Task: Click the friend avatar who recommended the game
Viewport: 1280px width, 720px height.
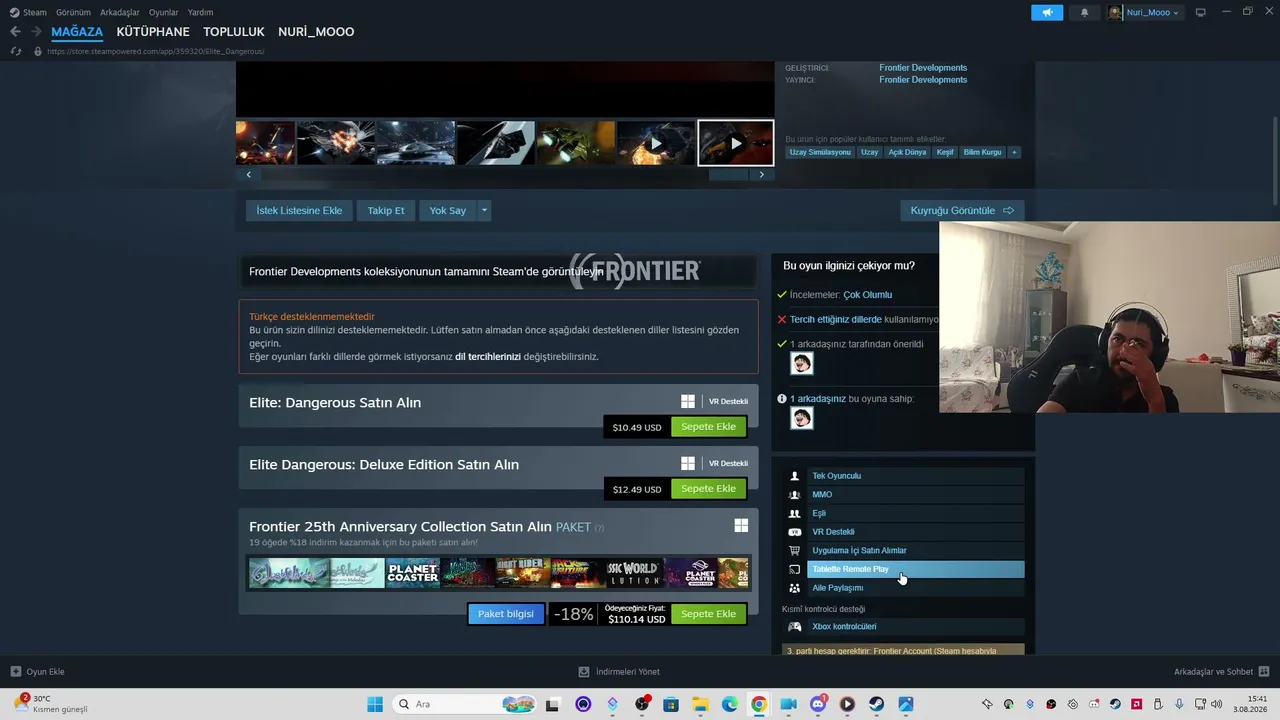Action: (801, 364)
